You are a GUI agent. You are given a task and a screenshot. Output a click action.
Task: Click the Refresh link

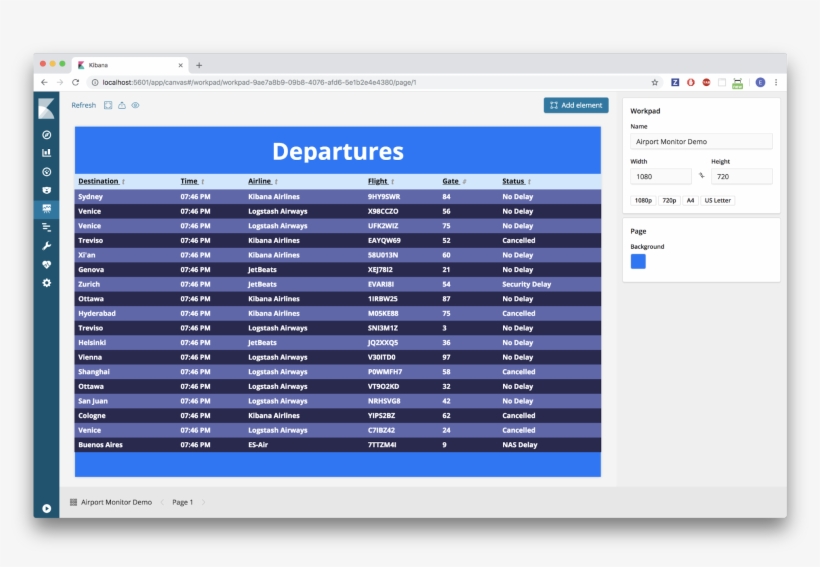pos(84,105)
